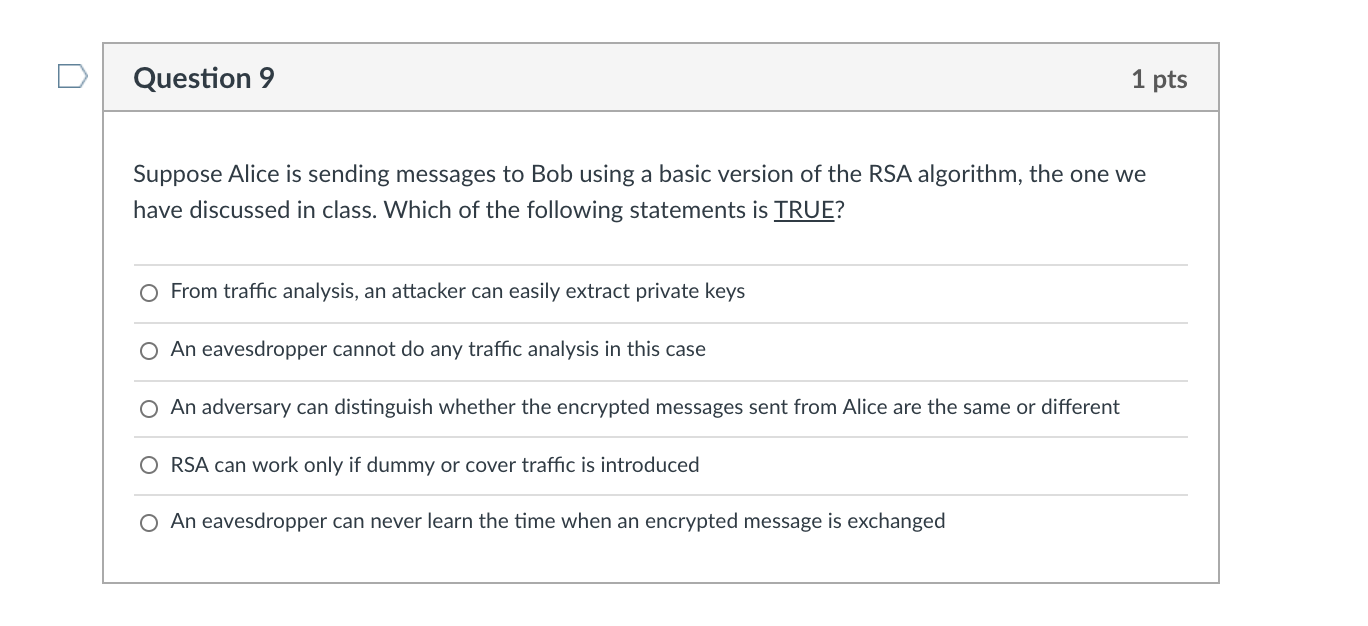1368x626 pixels.
Task: Click the fifth answer's text label
Action: pos(557,521)
